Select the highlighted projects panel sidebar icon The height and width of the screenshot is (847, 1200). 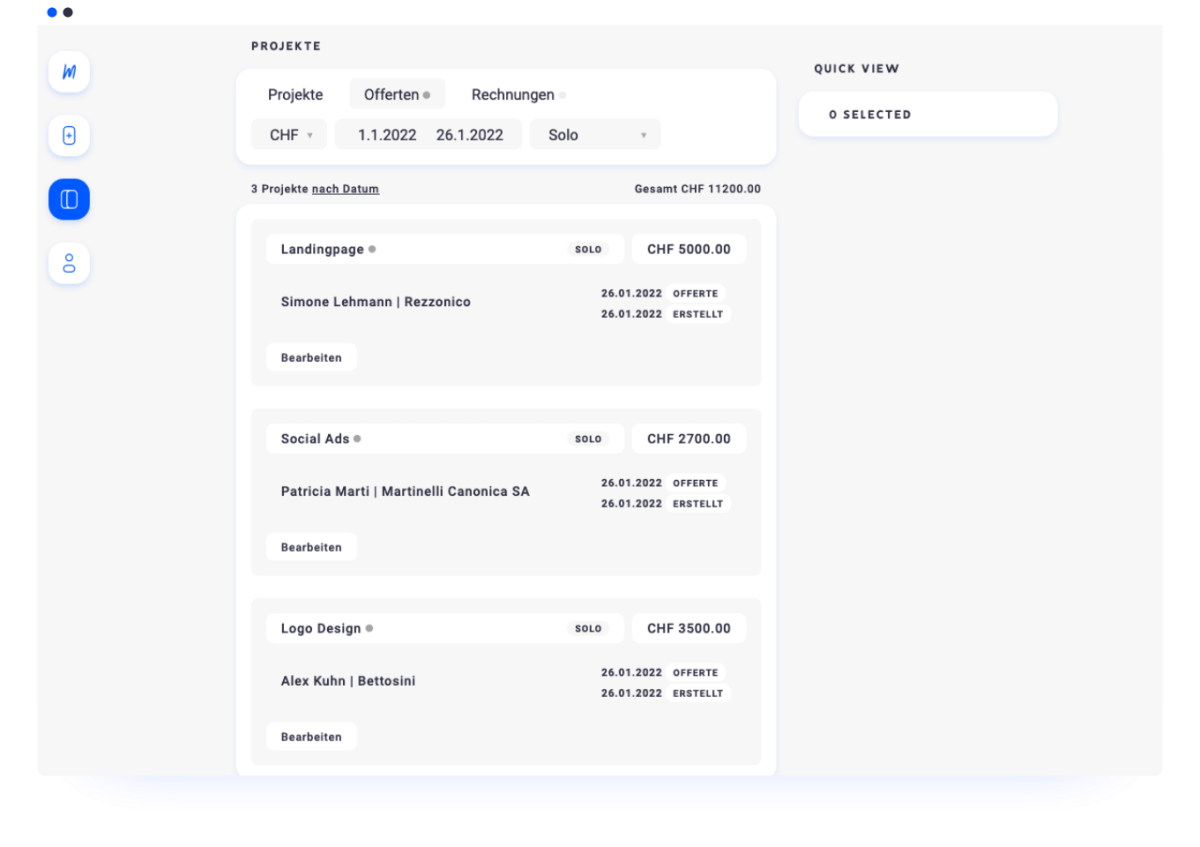(69, 200)
